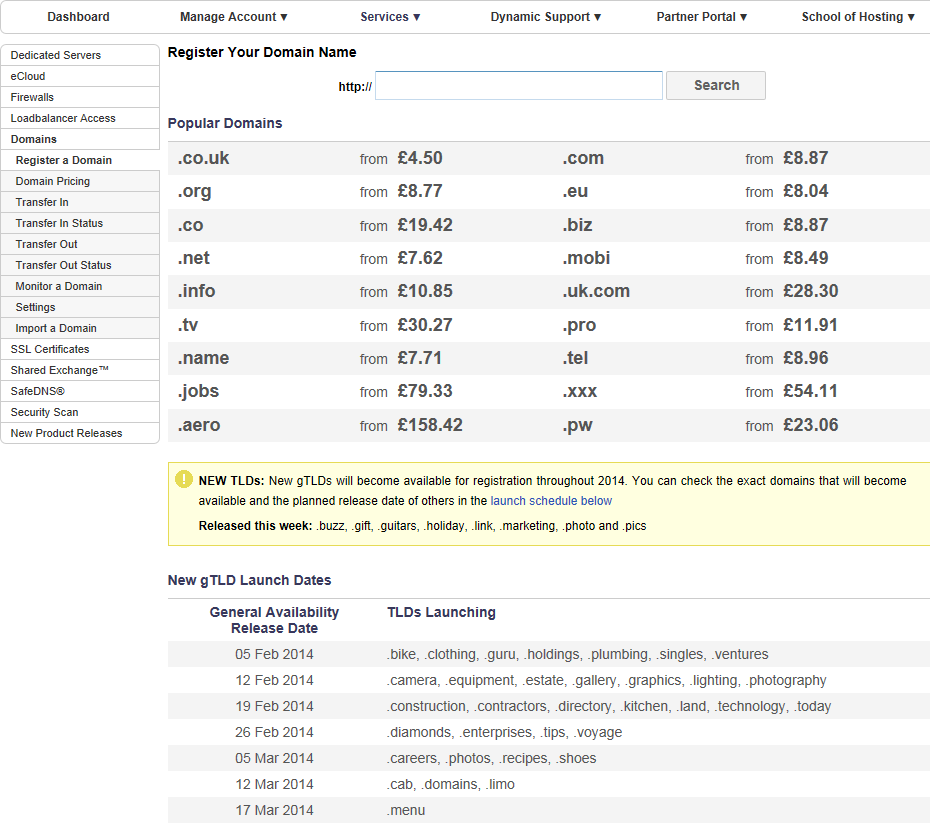
Task: Select the .menu TLD entry
Action: click(406, 810)
